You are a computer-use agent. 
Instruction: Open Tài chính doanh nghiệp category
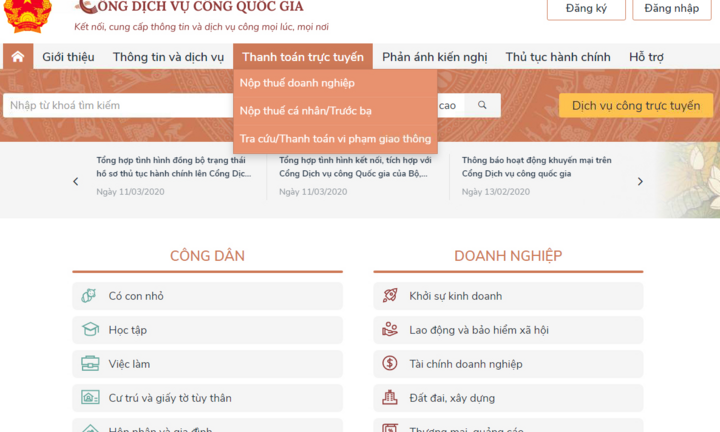(x=508, y=364)
